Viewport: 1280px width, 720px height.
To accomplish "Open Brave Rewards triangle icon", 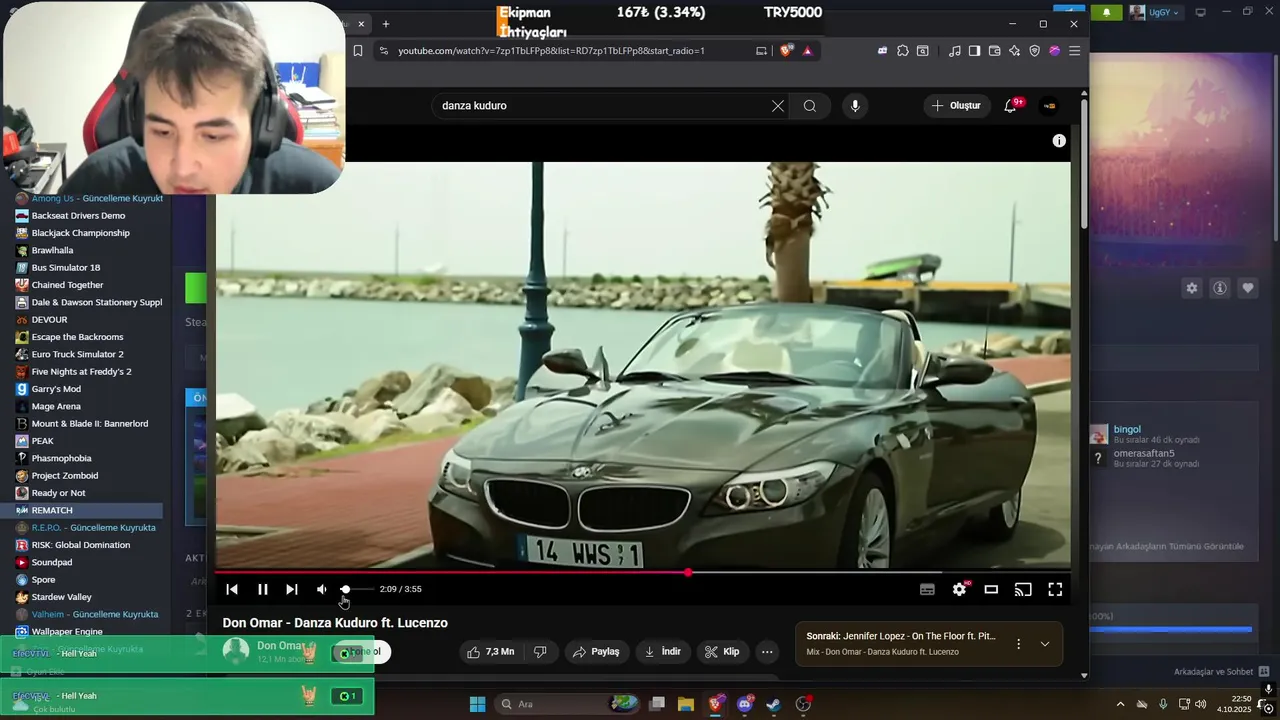I will pos(807,51).
